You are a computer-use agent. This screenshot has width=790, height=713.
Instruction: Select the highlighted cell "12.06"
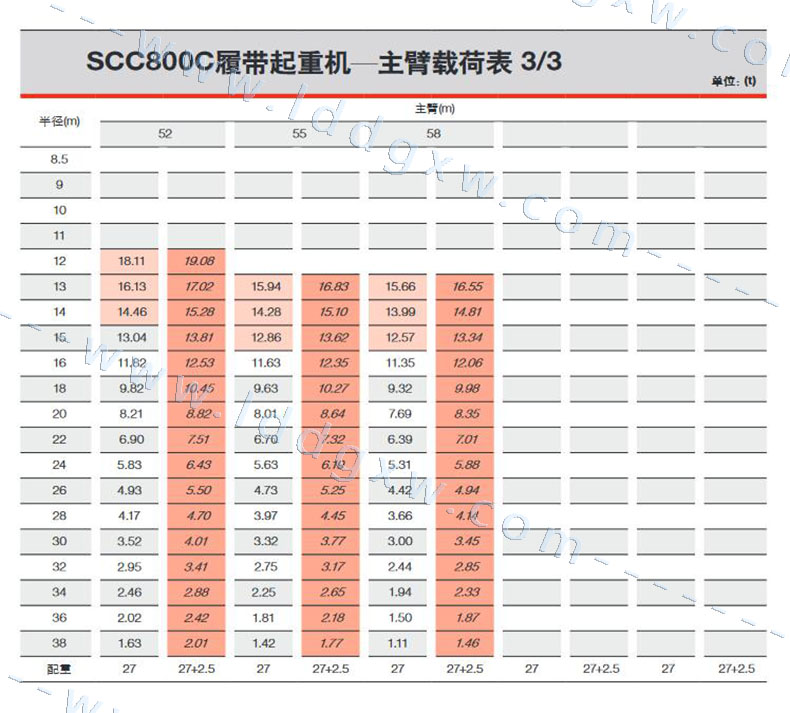[467, 363]
